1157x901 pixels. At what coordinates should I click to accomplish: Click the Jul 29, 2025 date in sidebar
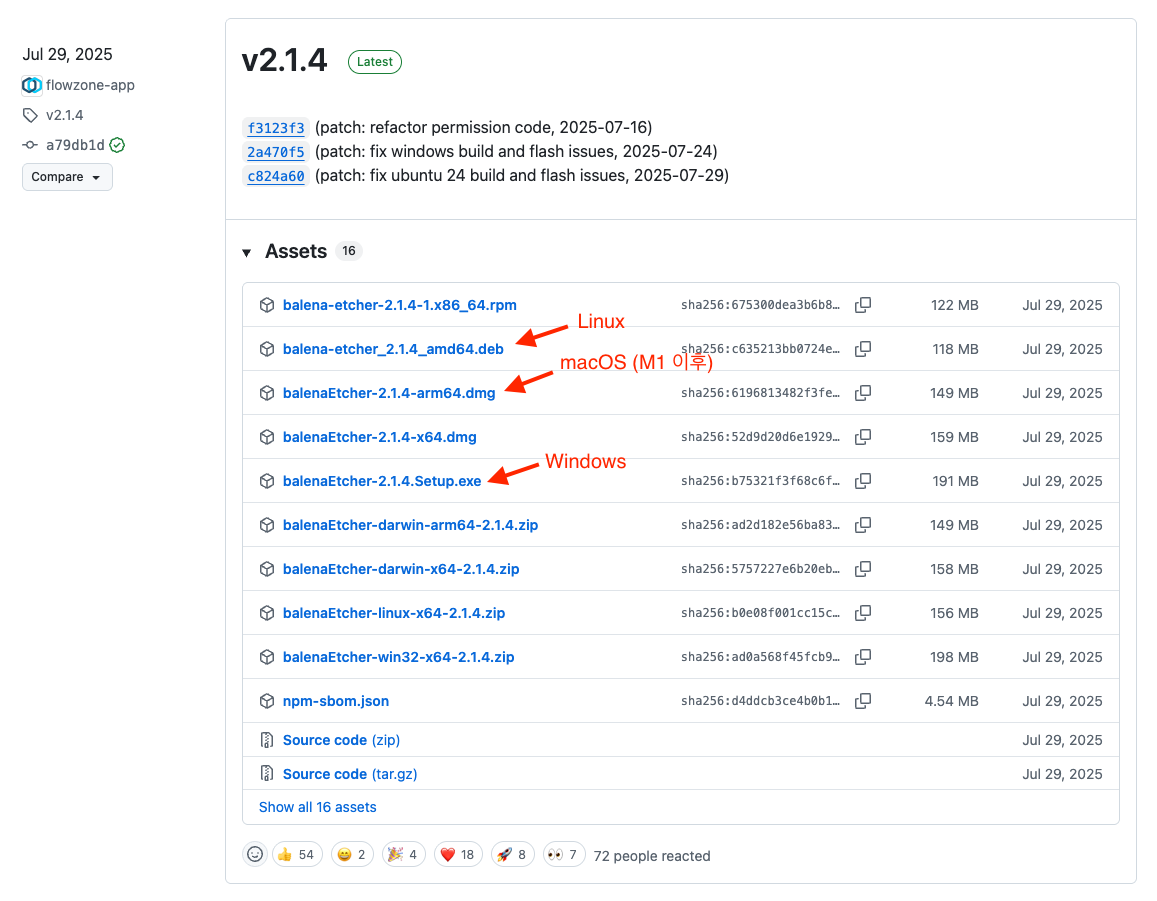pos(67,55)
